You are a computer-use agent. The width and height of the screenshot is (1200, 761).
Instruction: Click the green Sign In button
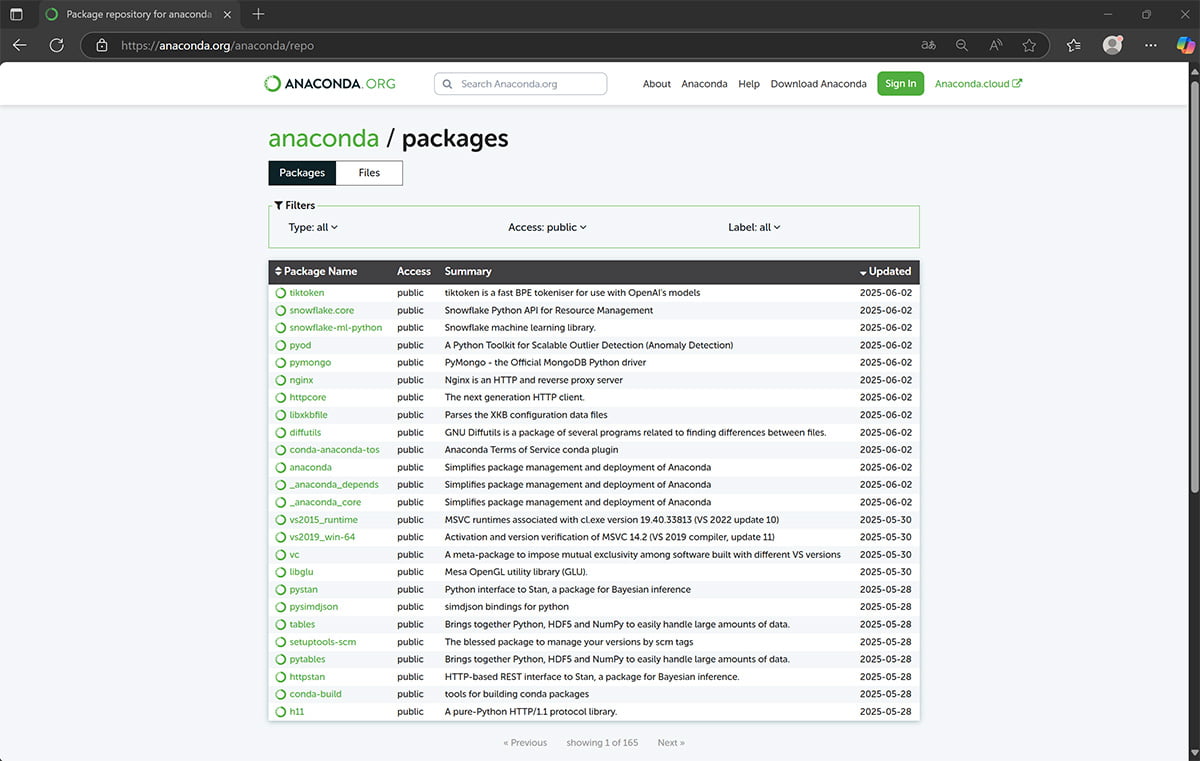(x=900, y=84)
